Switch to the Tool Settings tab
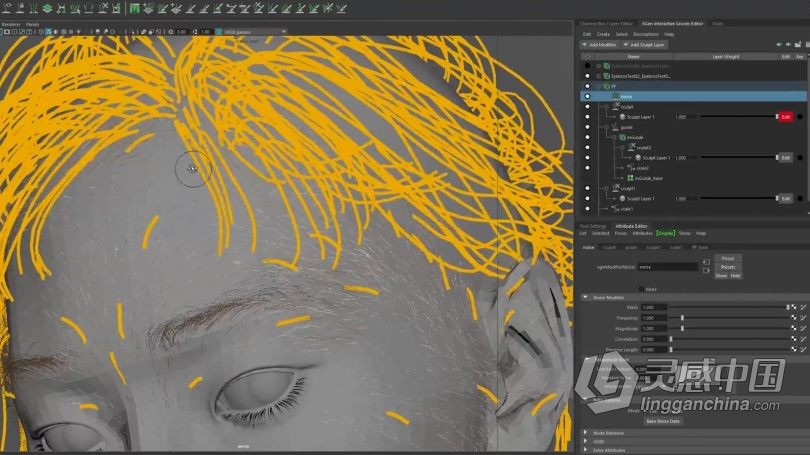 [x=593, y=226]
